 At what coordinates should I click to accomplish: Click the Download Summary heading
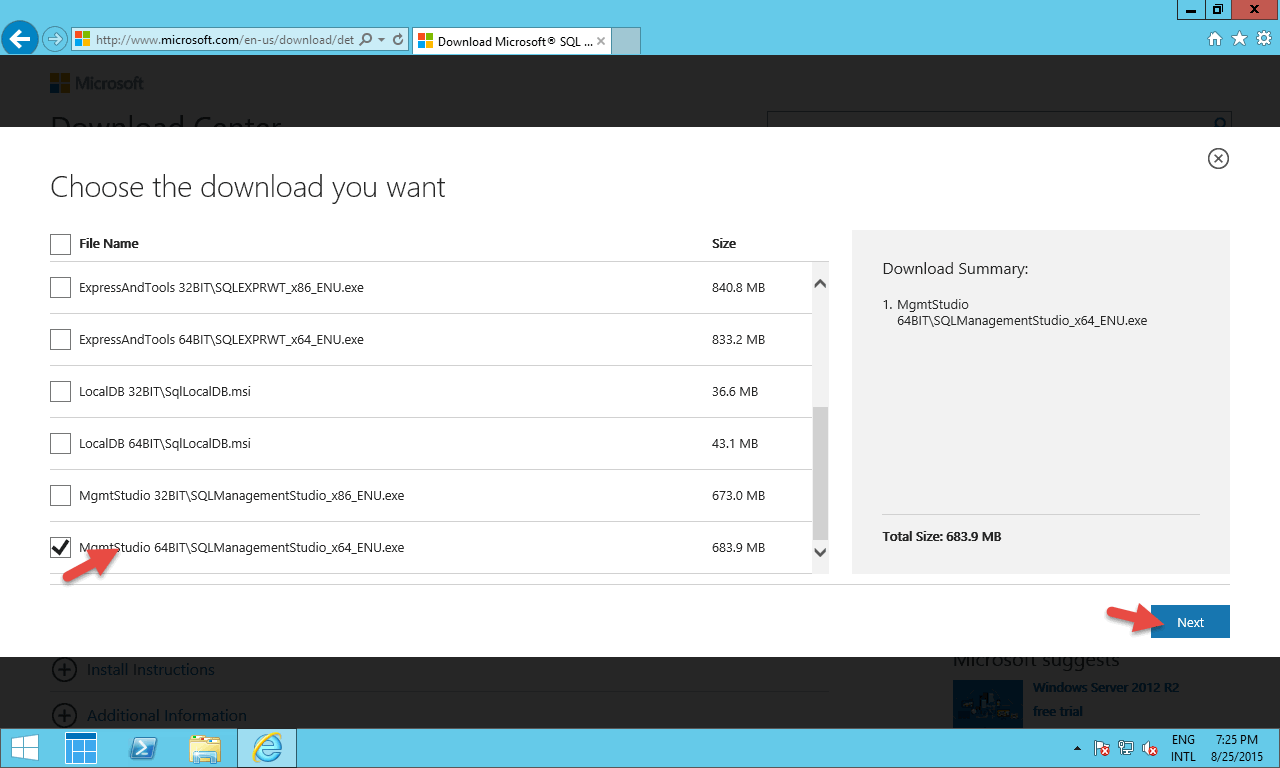(955, 270)
